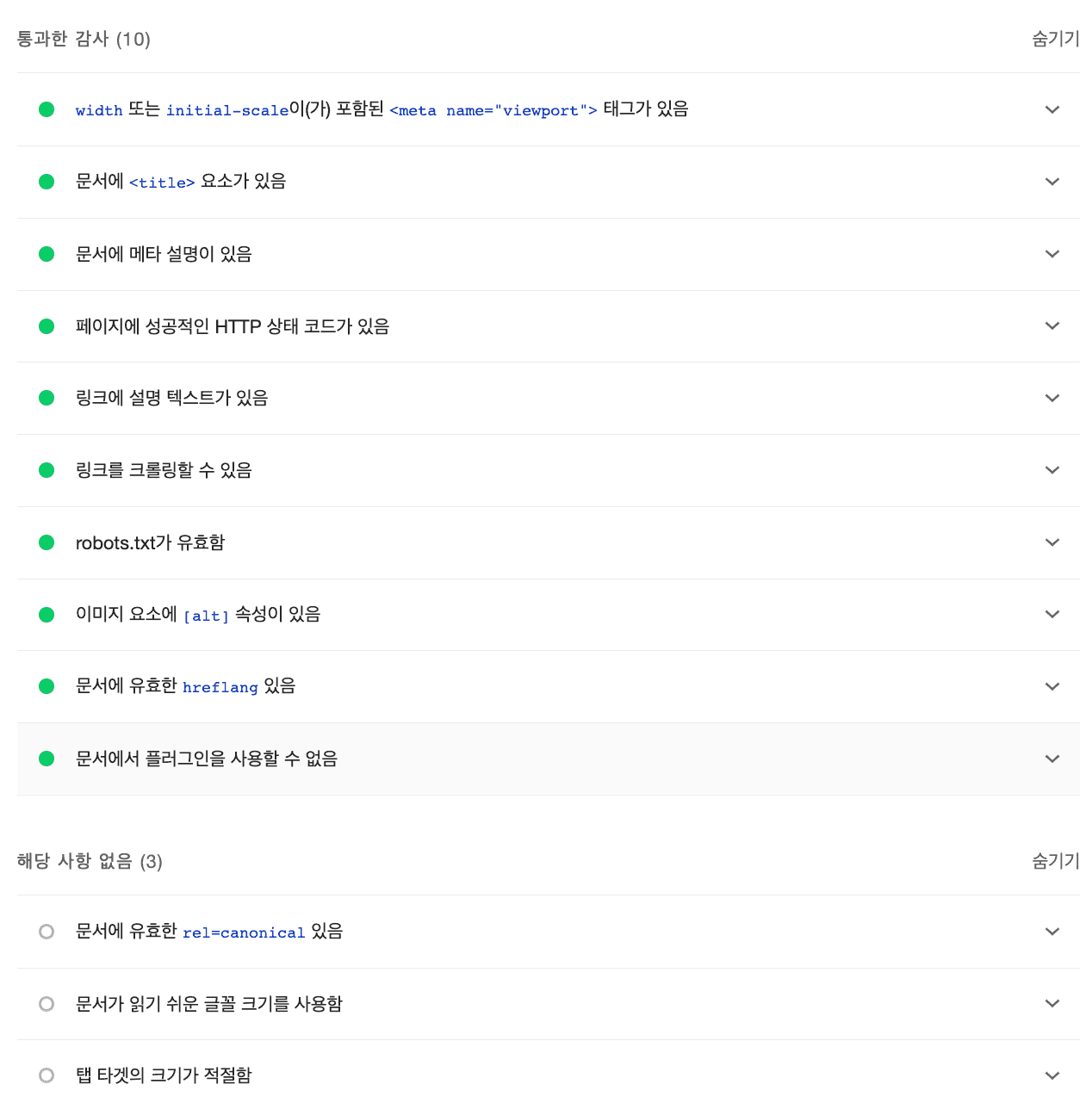This screenshot has width=1092, height=1109.
Task: Expand the 문서에 메타 설명이 있음 chevron
Action: [1052, 254]
